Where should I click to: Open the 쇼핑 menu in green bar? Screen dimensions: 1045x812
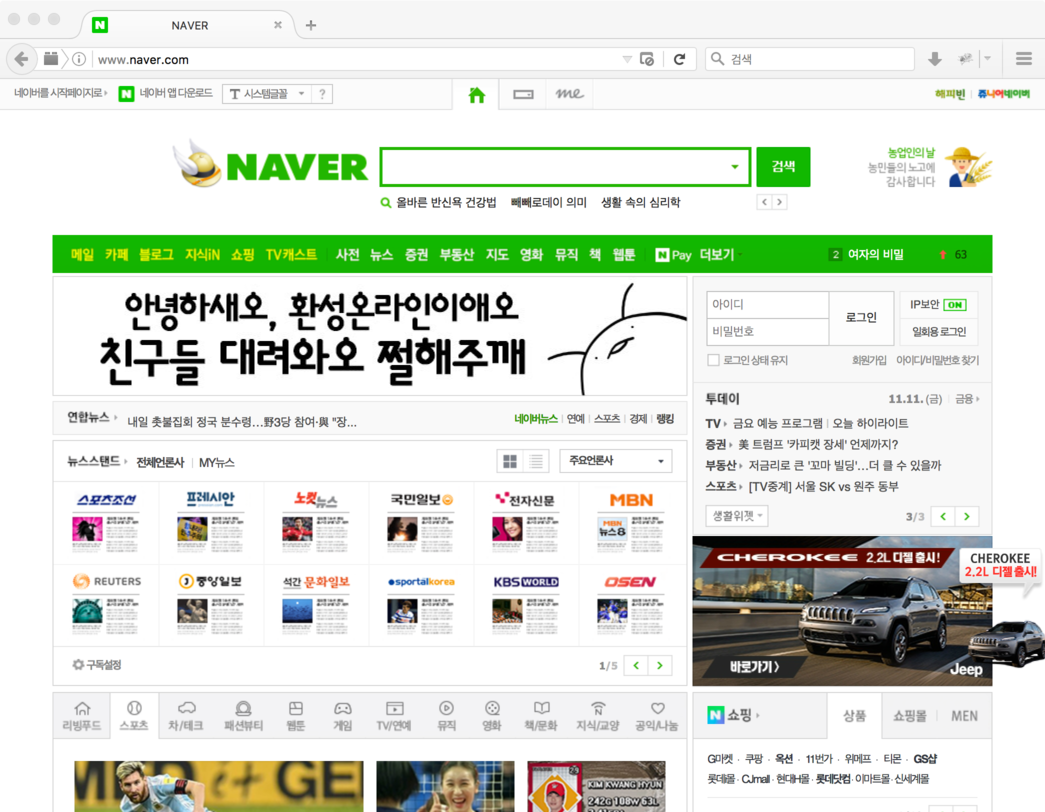coord(243,254)
